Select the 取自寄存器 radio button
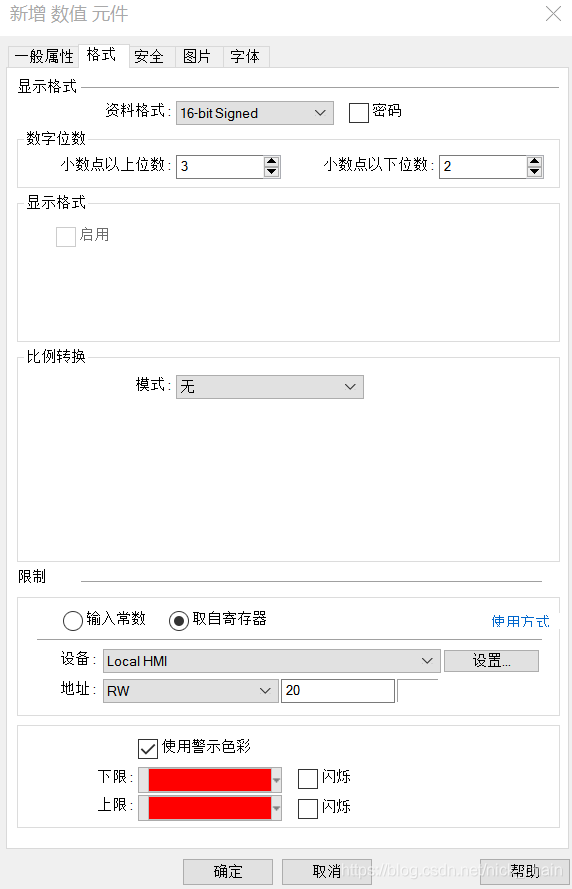Screen dimensions: 572x889 [x=179, y=620]
